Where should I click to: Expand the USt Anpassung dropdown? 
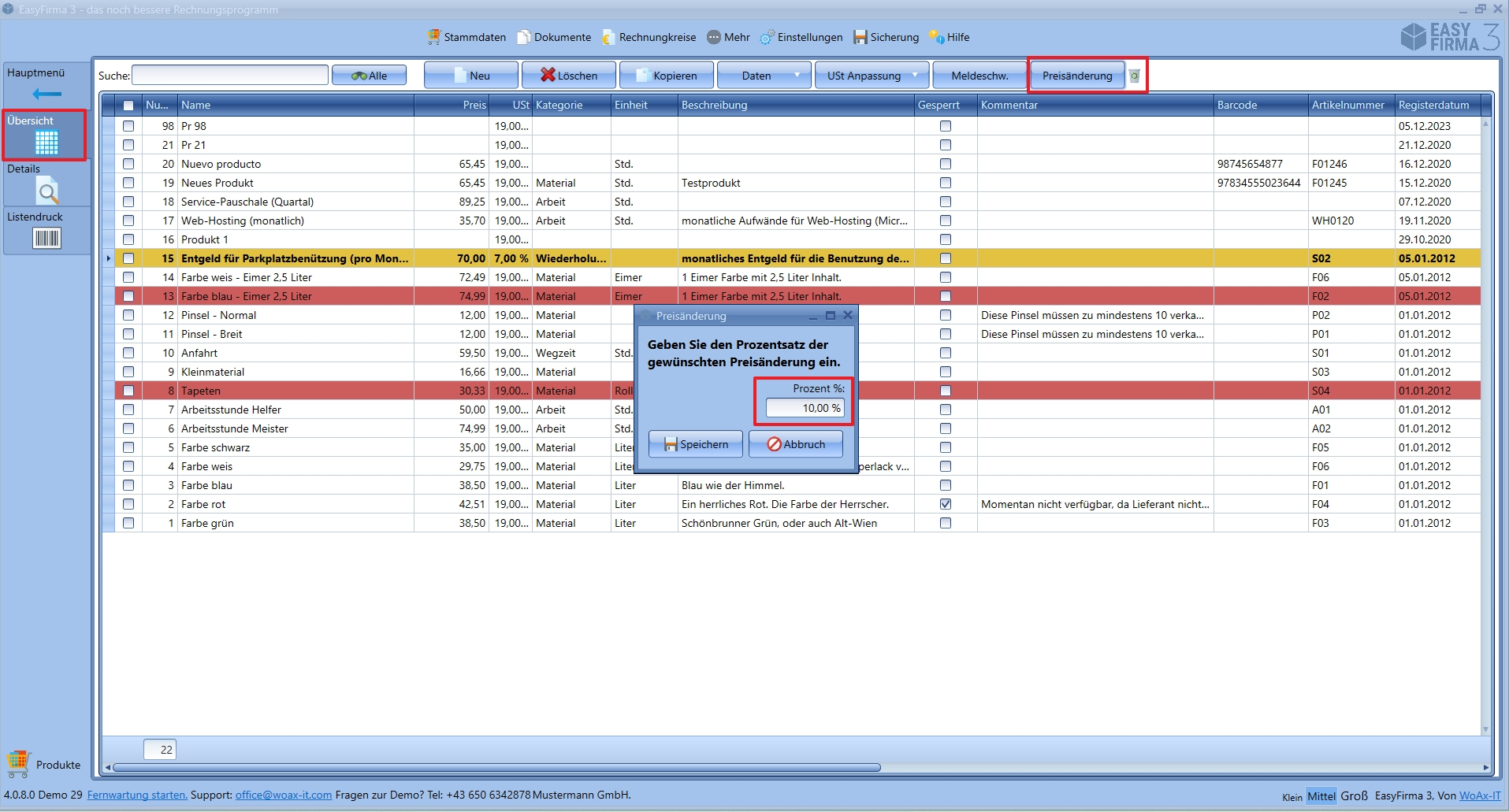pyautogui.click(x=915, y=76)
